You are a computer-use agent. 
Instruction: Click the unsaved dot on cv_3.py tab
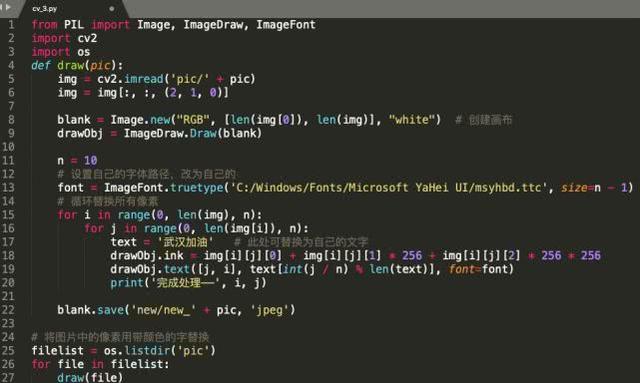(x=111, y=9)
